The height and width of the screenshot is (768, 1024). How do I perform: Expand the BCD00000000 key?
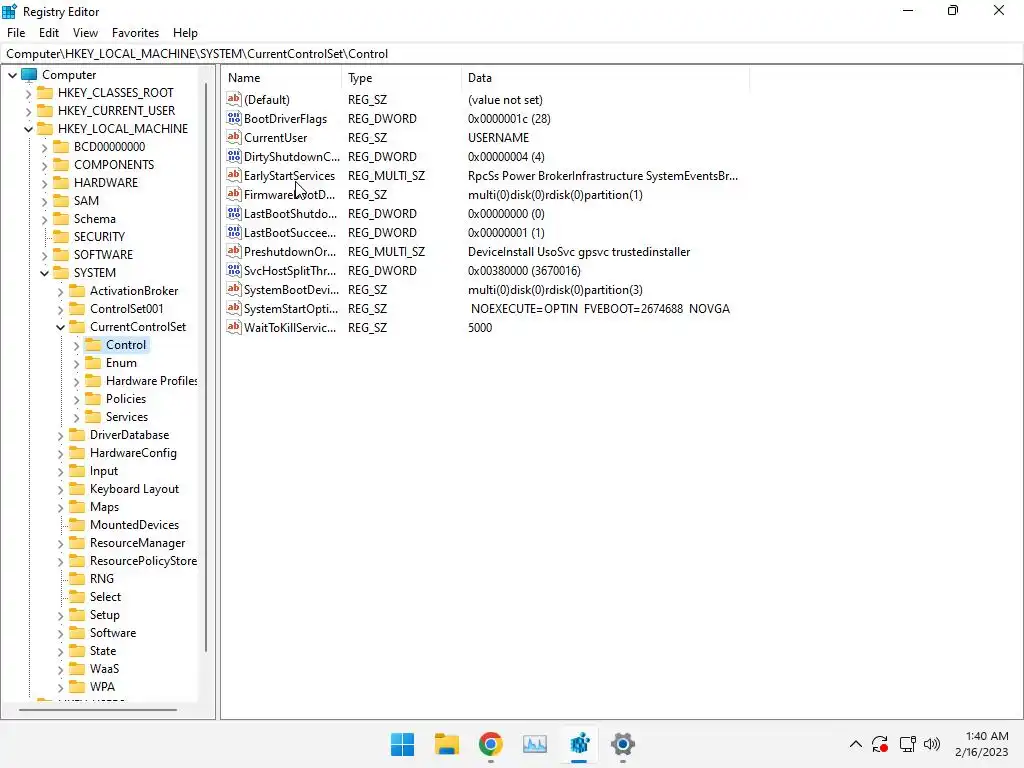tap(44, 148)
